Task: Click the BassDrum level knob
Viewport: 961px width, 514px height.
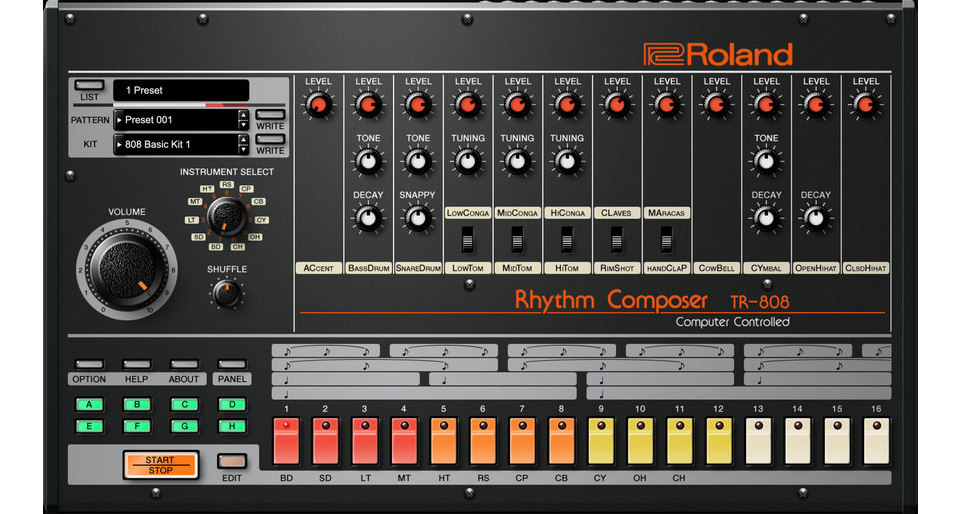Action: (x=368, y=105)
